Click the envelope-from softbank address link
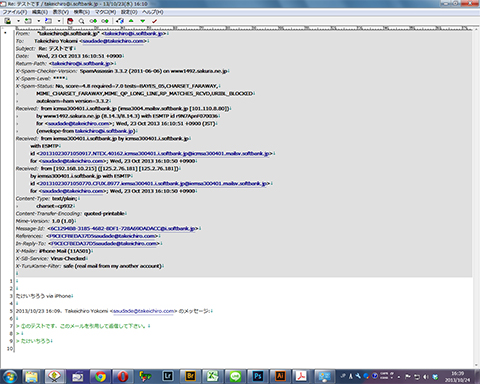This screenshot has height=384, width=480. pos(104,131)
